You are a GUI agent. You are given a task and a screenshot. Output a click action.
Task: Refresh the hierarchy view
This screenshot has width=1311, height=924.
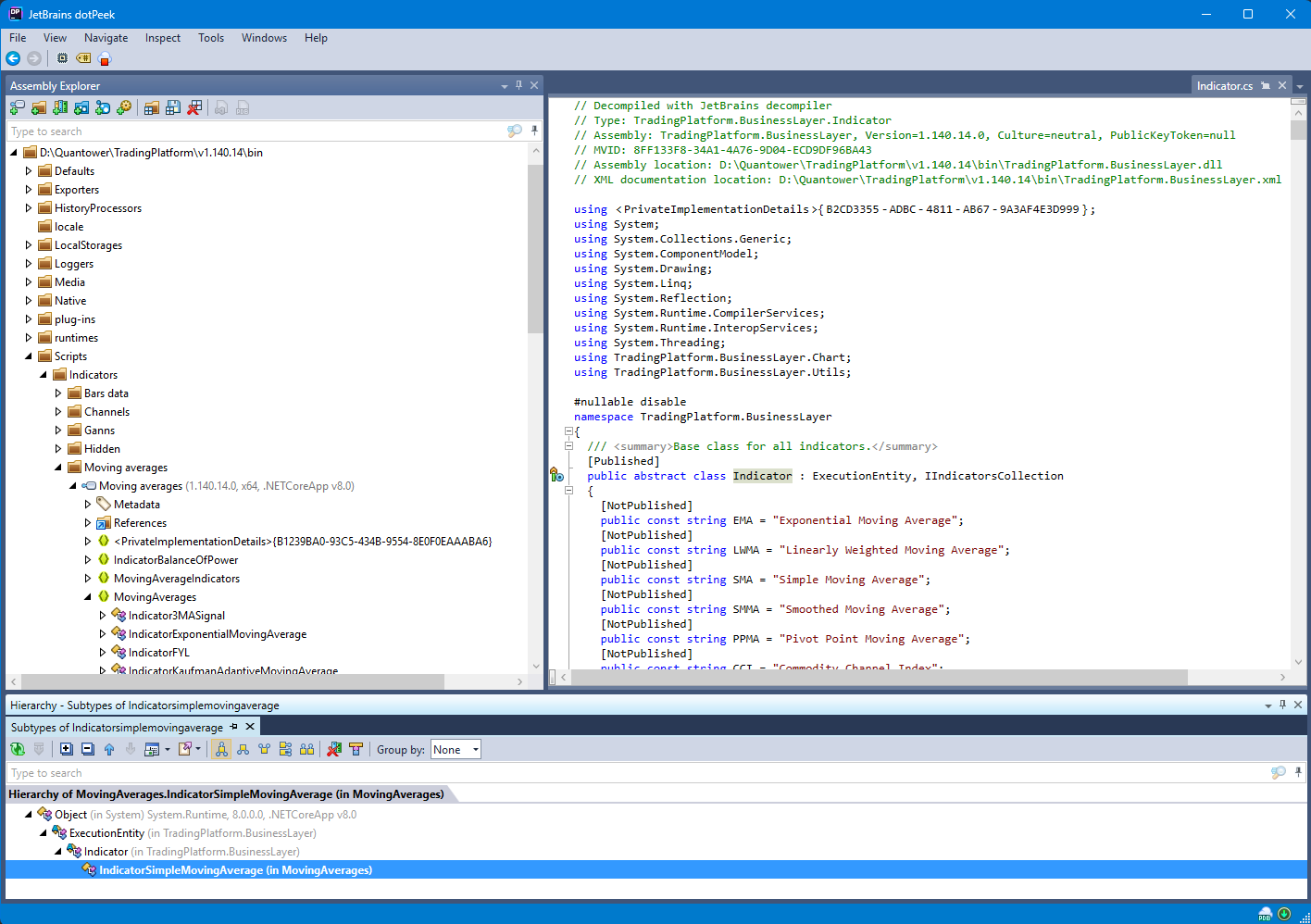click(x=18, y=749)
